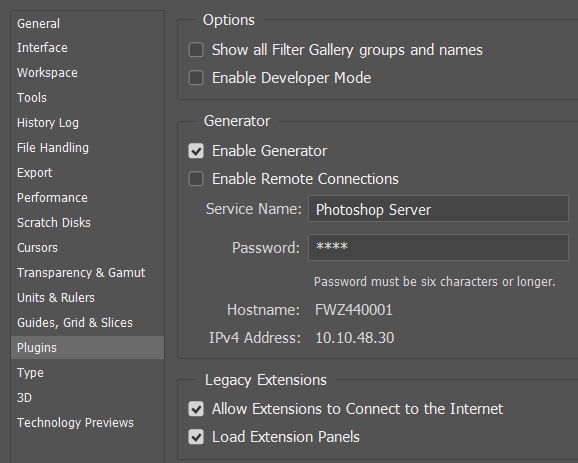Screen dimensions: 578x463
Task: Open the General preferences category
Action: coord(38,24)
